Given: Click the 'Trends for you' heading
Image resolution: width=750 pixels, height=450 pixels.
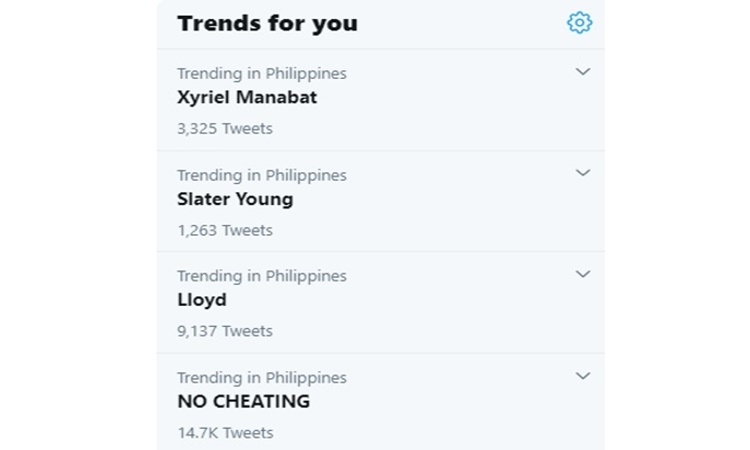Looking at the screenshot, I should [267, 23].
